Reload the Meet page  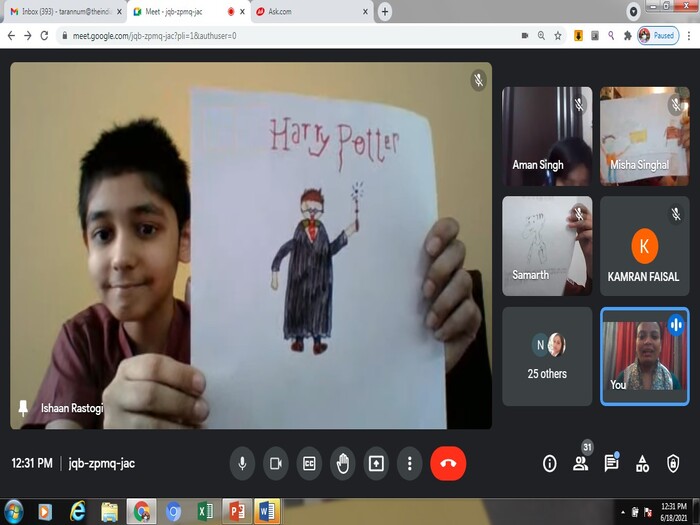point(44,36)
